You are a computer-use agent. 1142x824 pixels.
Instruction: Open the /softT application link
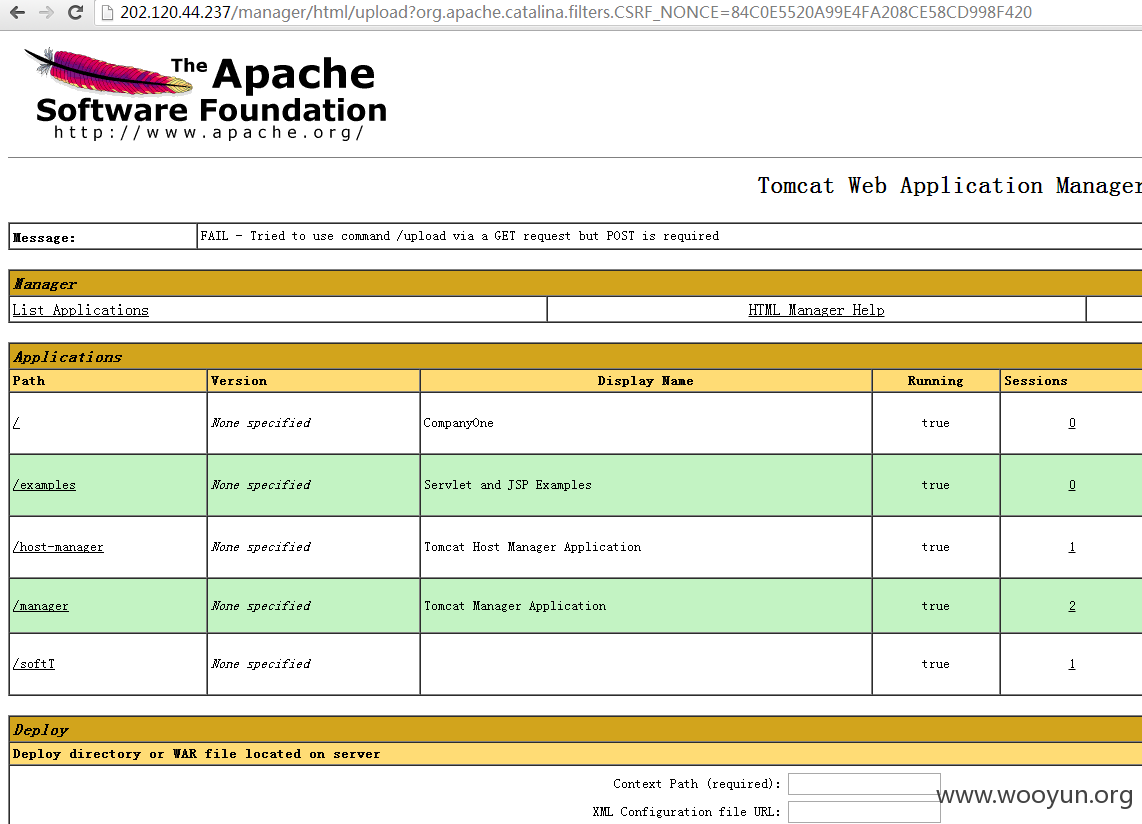[x=34, y=664]
